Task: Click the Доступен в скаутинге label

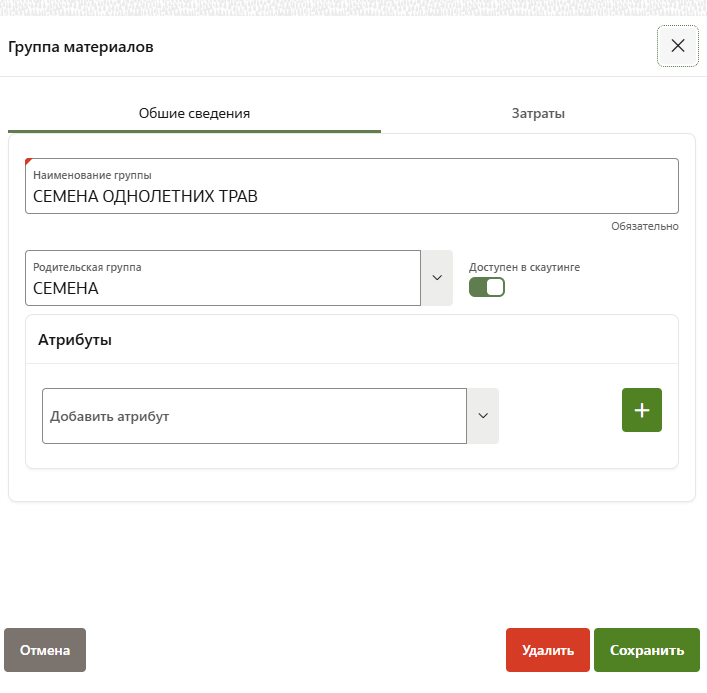Action: [524, 267]
